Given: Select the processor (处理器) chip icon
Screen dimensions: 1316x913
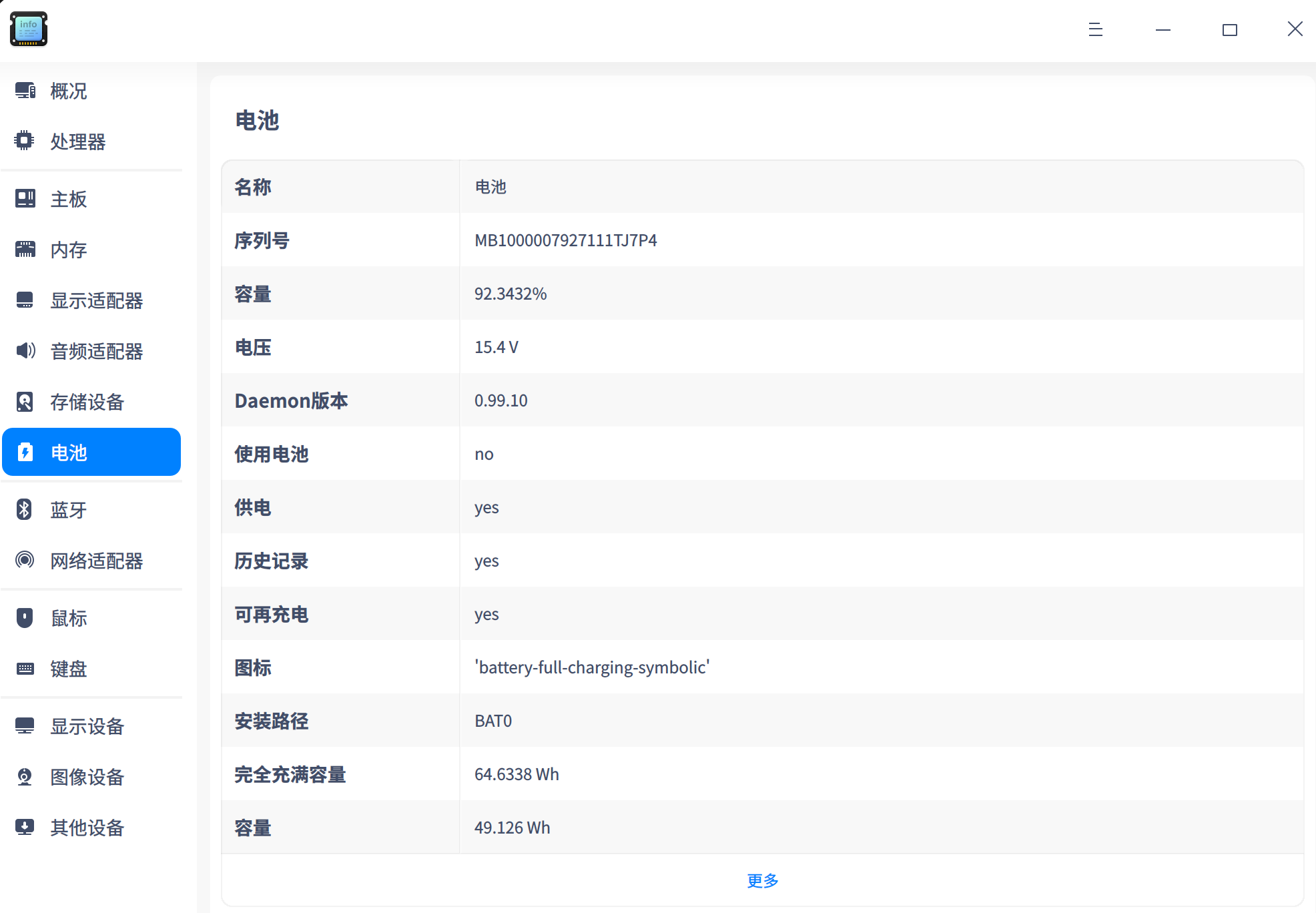Looking at the screenshot, I should (x=25, y=141).
